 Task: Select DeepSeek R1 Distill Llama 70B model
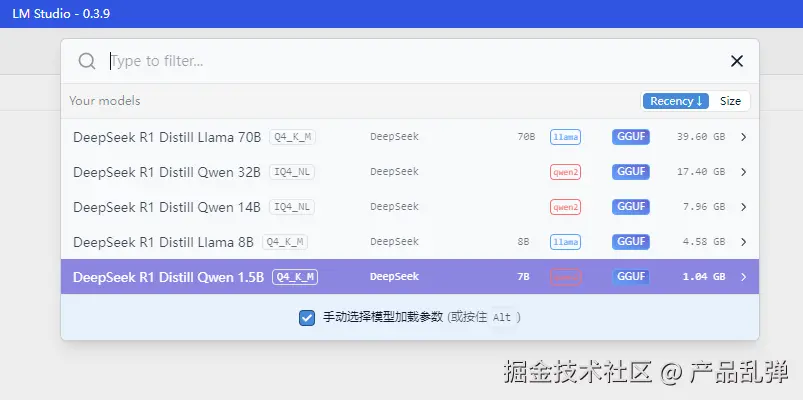(410, 137)
